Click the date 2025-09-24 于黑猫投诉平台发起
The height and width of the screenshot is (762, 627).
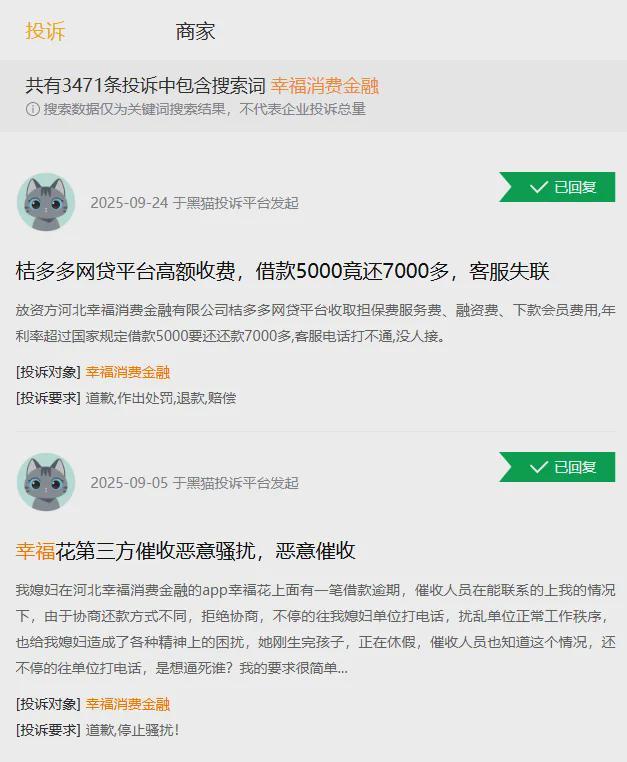click(x=194, y=203)
